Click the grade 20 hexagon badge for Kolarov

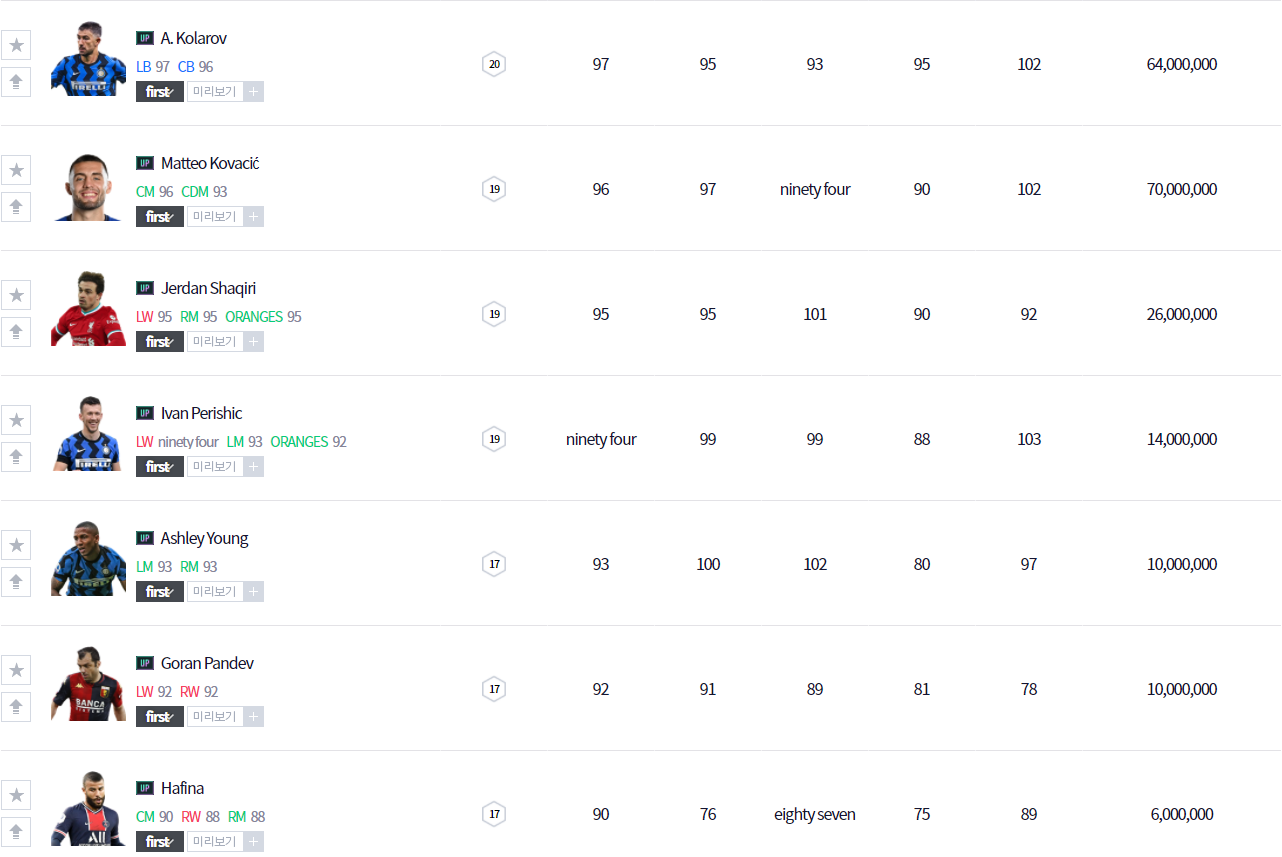coord(493,64)
